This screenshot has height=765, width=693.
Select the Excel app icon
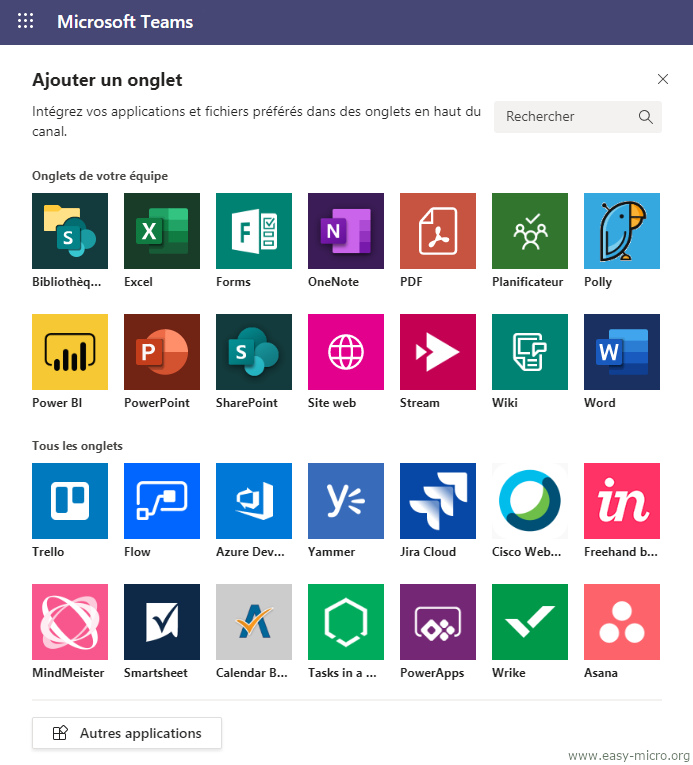[x=162, y=231]
